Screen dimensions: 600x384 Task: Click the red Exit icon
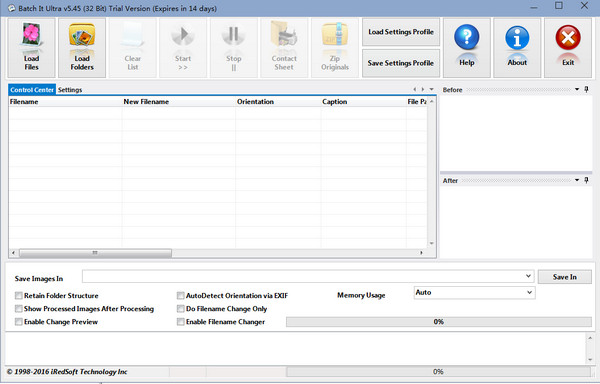568,47
